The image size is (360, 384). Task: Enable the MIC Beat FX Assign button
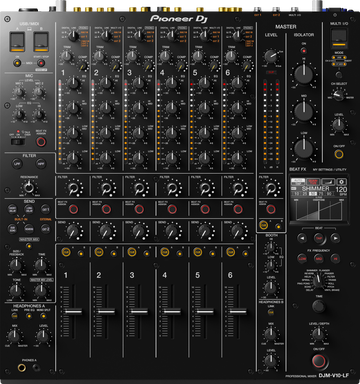point(41,142)
